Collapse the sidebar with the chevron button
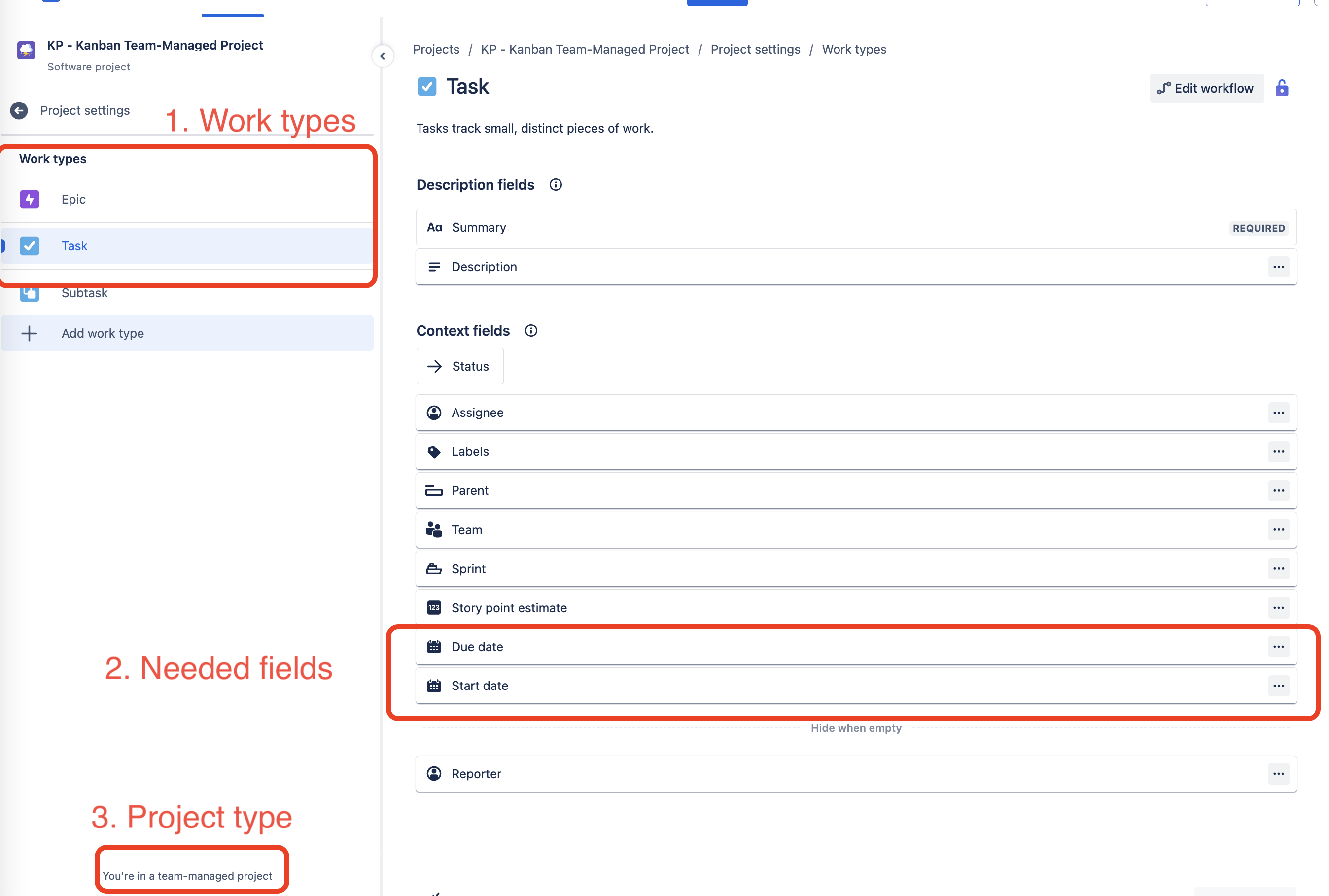This screenshot has height=896, width=1329. coord(383,56)
